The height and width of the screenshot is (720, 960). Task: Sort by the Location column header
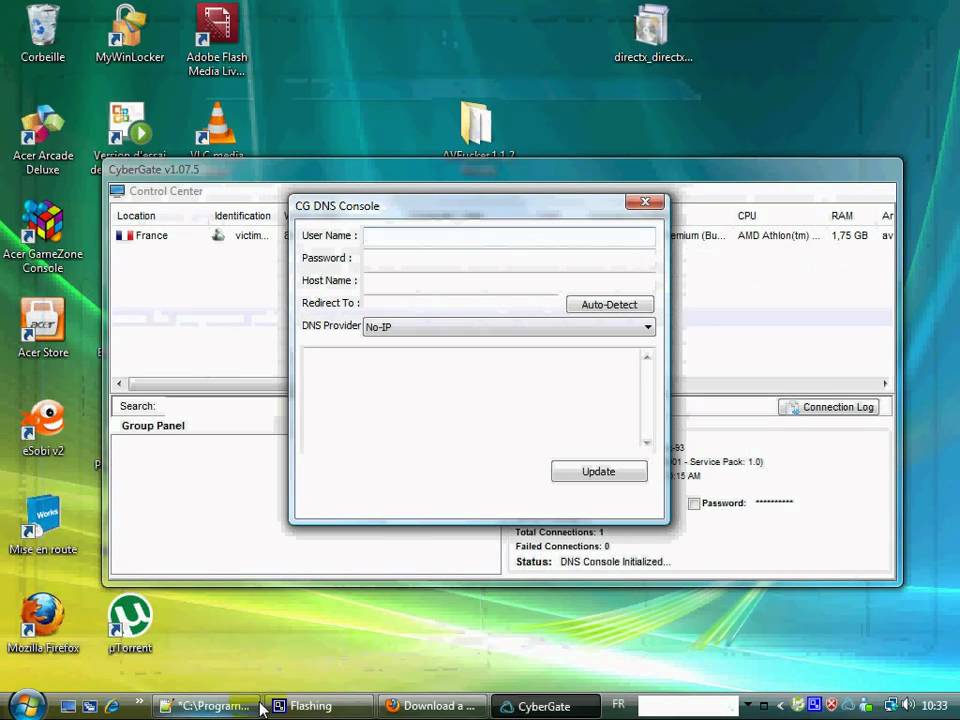(x=136, y=216)
